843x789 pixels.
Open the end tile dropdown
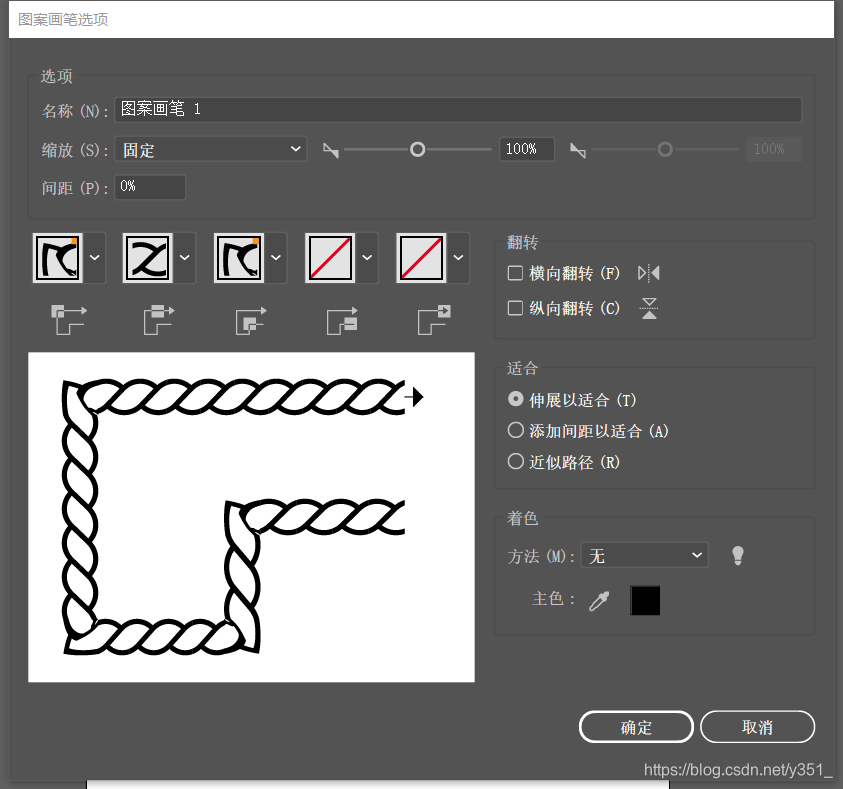(459, 258)
